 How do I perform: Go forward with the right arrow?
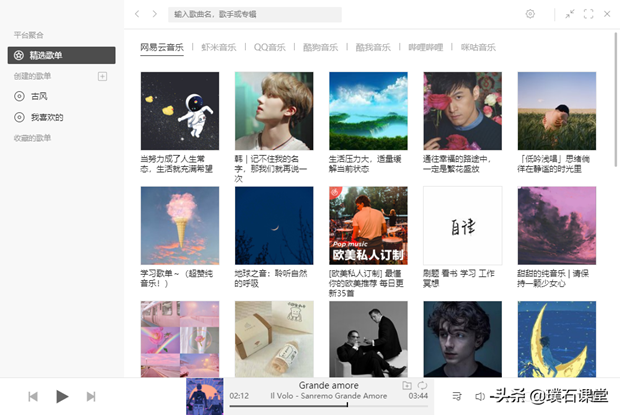click(x=155, y=14)
